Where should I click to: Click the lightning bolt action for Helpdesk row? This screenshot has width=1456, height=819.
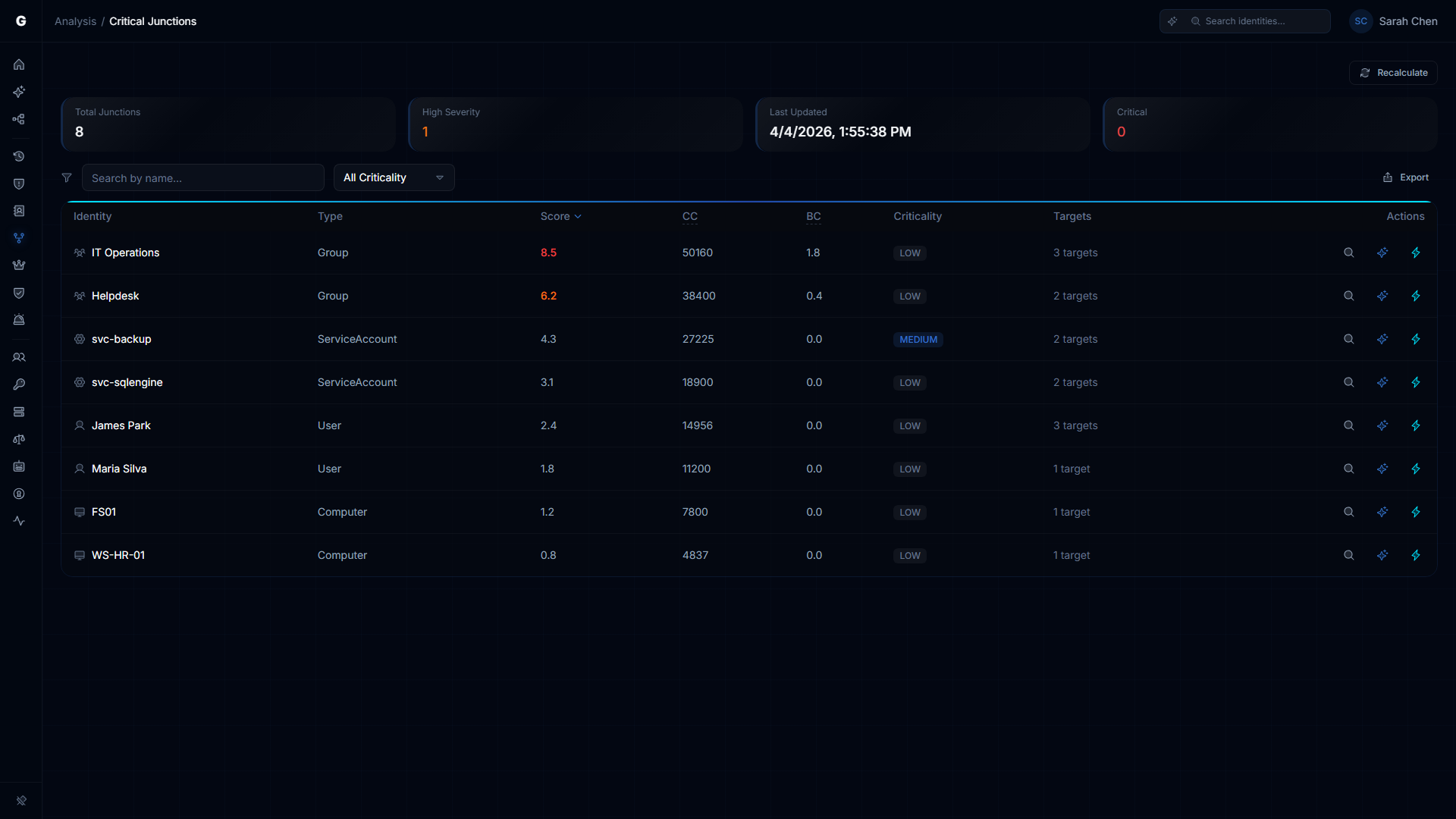tap(1416, 296)
